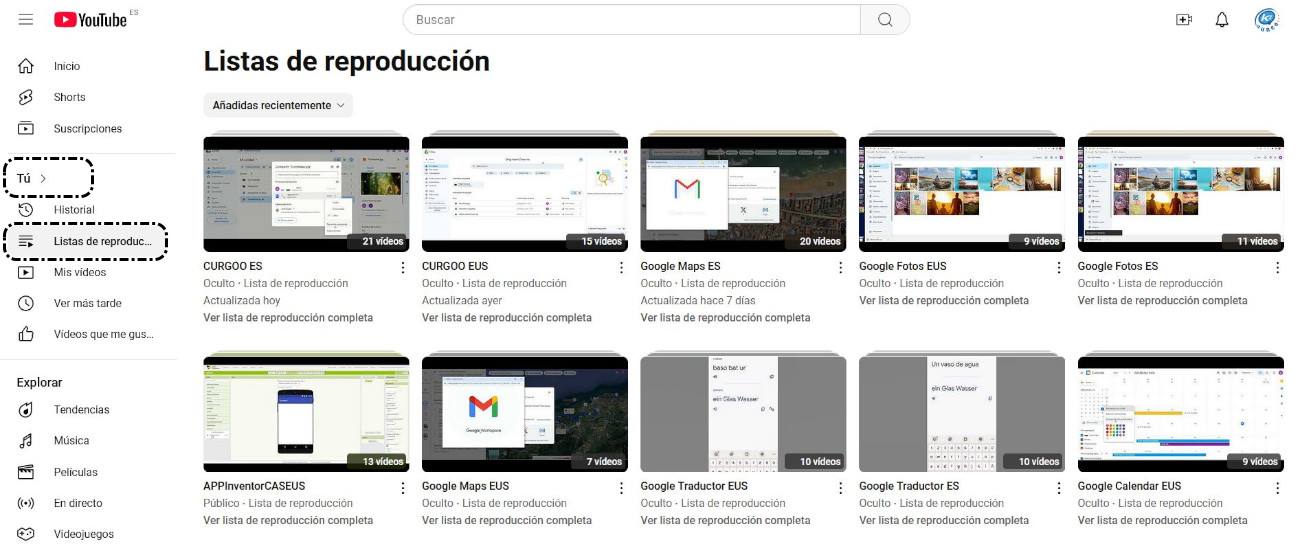Open the CURGOO EUS playlist thumbnail
This screenshot has width=1300, height=553.
[525, 192]
